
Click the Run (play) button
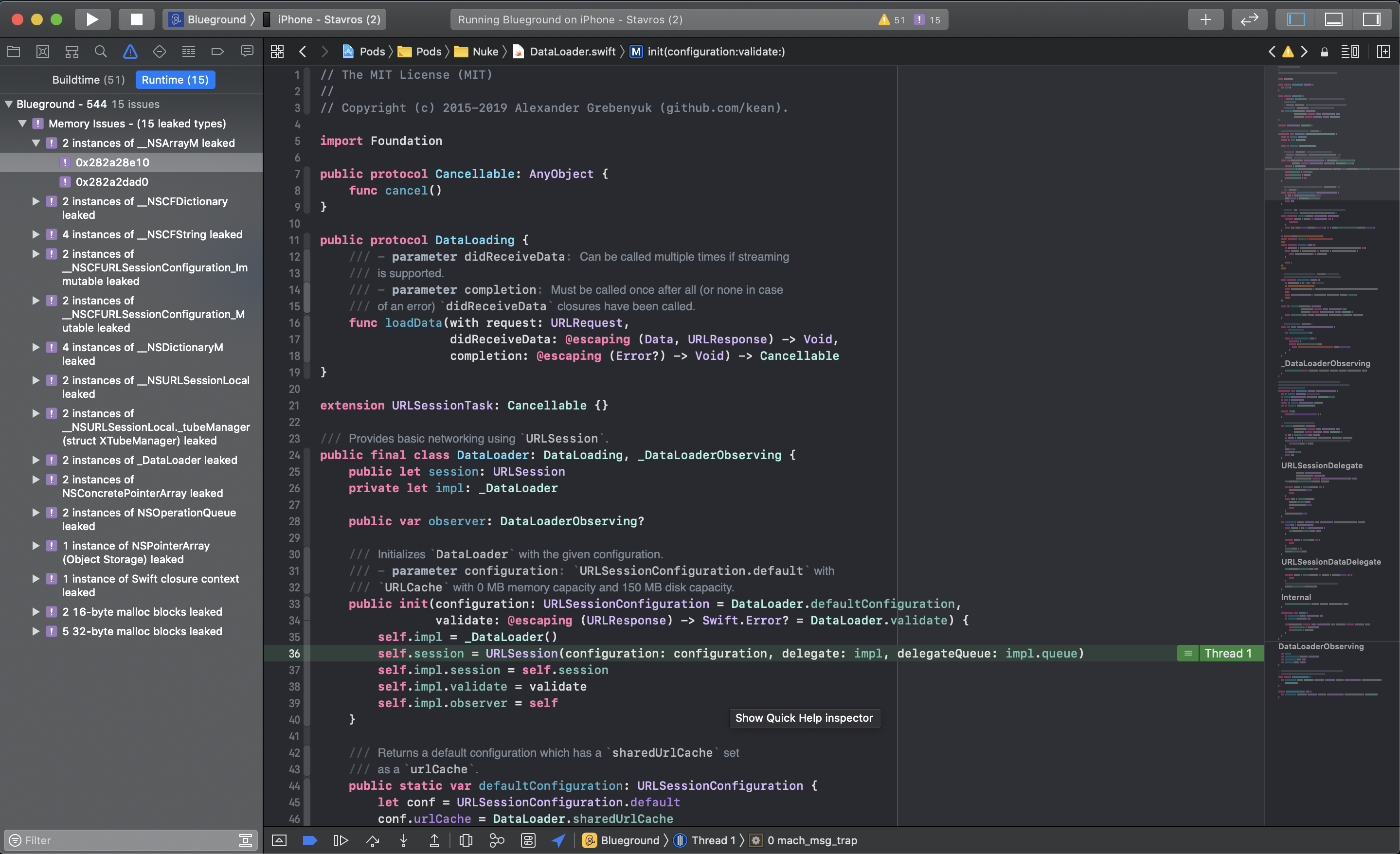[x=92, y=19]
